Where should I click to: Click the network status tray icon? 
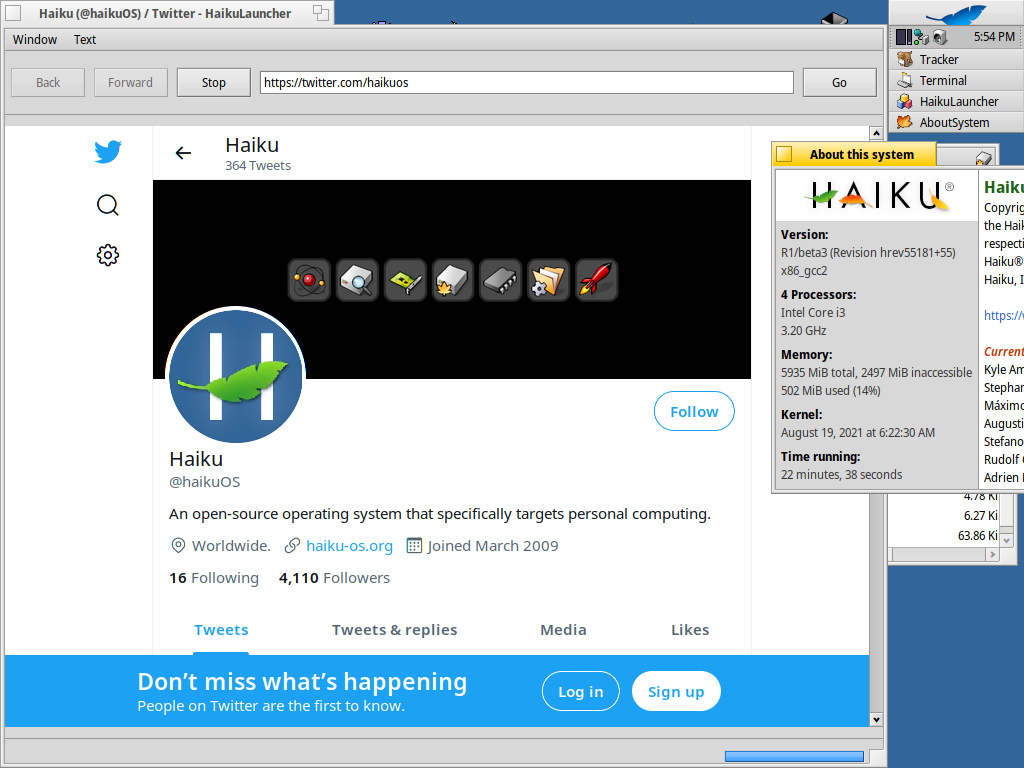click(921, 37)
